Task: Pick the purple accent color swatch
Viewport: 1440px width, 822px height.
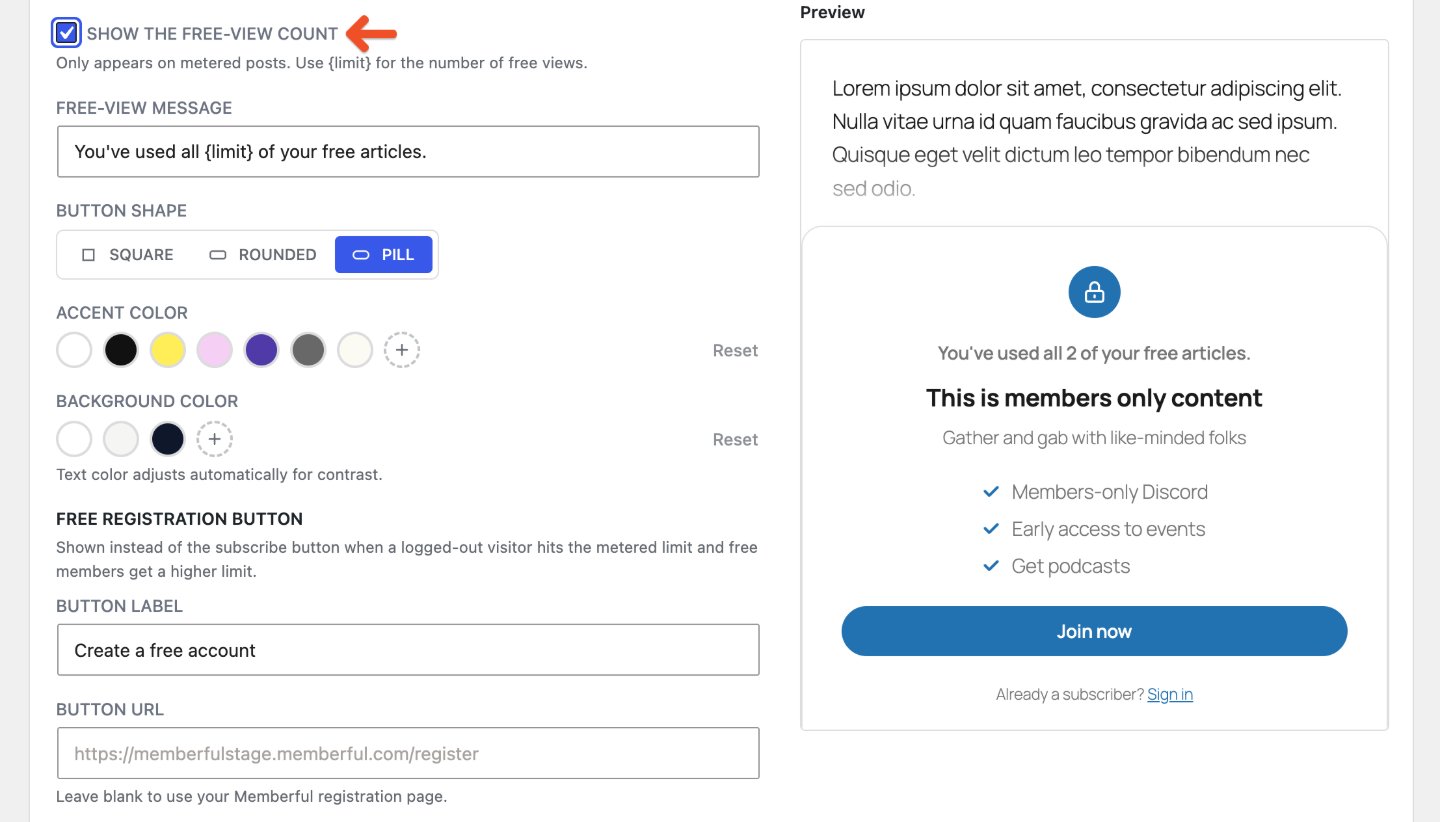Action: 261,350
